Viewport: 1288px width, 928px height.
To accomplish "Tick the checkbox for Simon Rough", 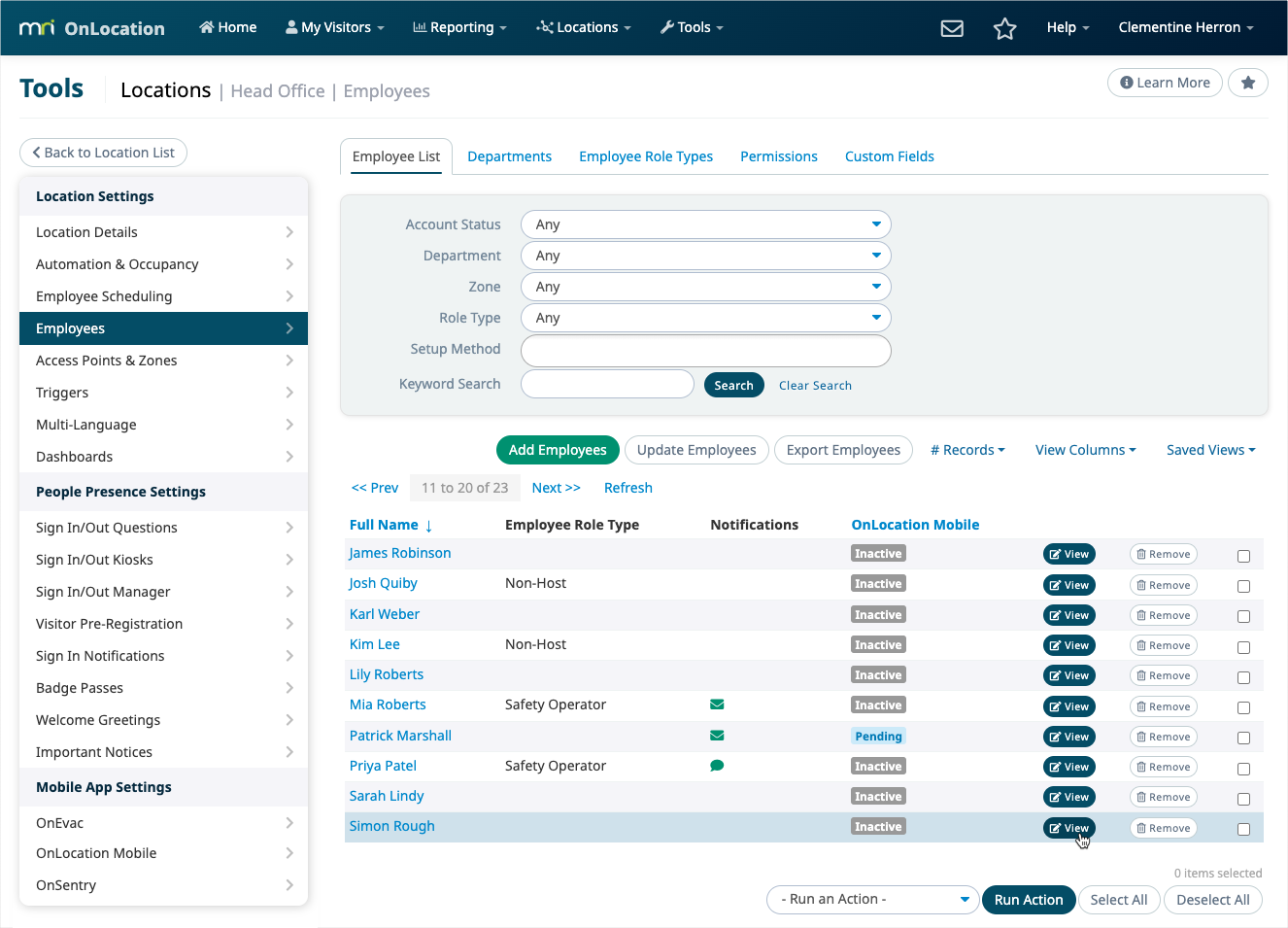I will 1243,829.
